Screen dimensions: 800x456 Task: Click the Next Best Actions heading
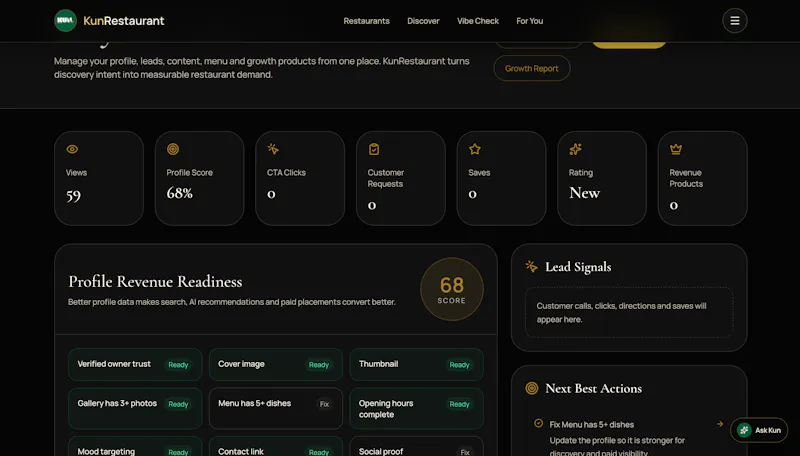tap(593, 388)
